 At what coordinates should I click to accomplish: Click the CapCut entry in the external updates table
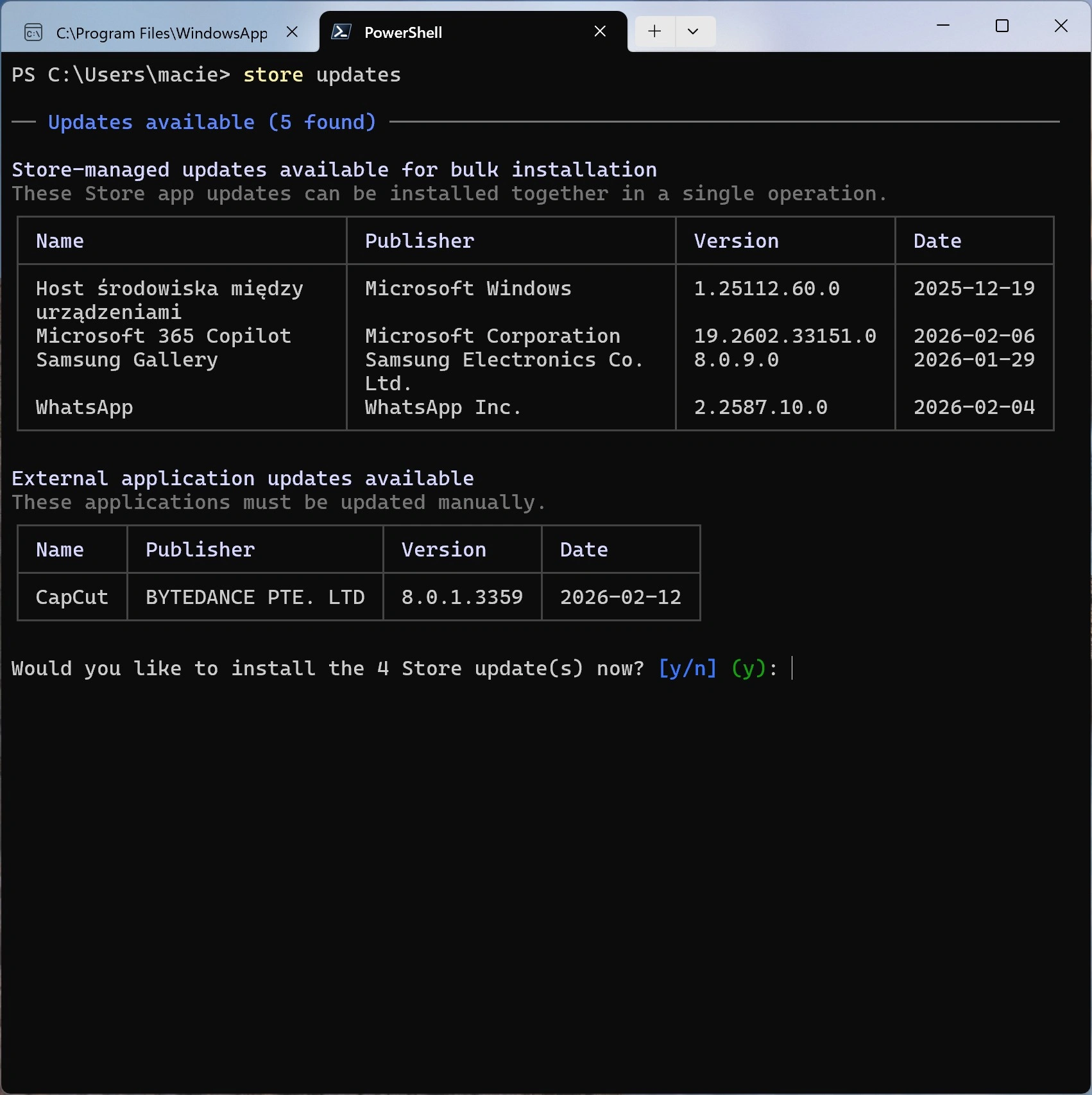[x=72, y=597]
